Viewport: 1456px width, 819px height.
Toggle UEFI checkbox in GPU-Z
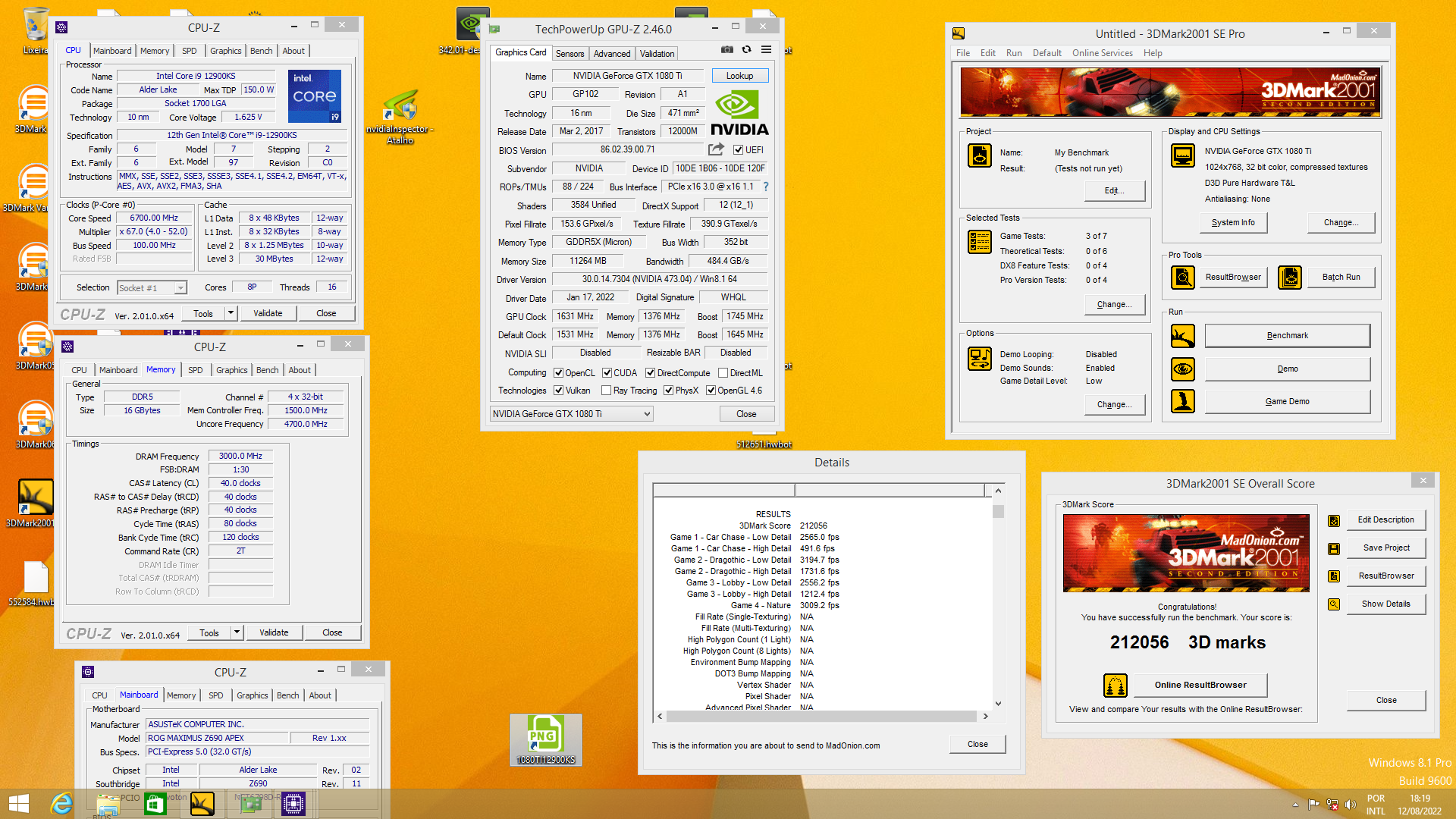[x=738, y=150]
